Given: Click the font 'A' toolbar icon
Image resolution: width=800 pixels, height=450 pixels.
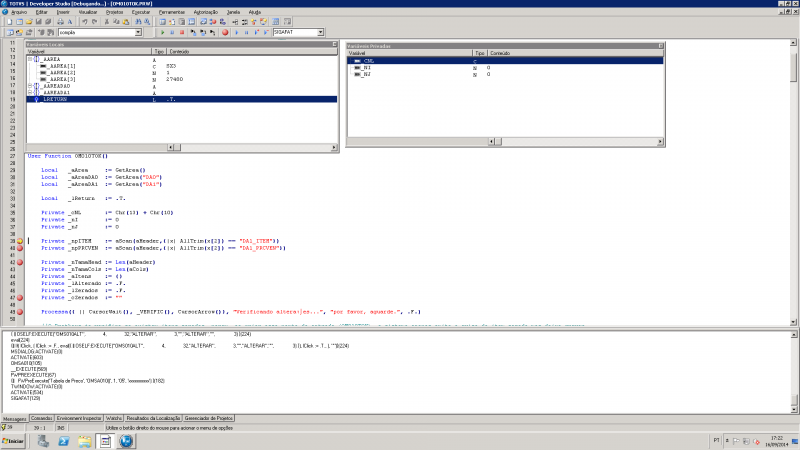Looking at the screenshot, I should [70, 22].
